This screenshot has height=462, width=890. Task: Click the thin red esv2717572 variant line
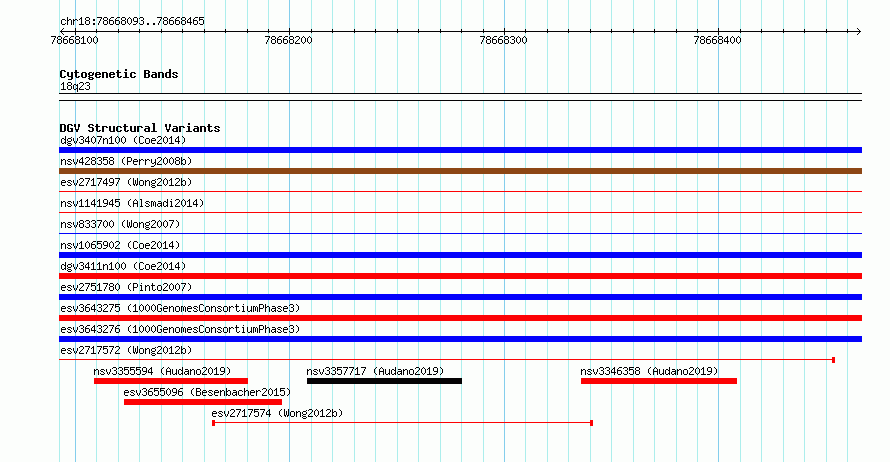tap(447, 360)
